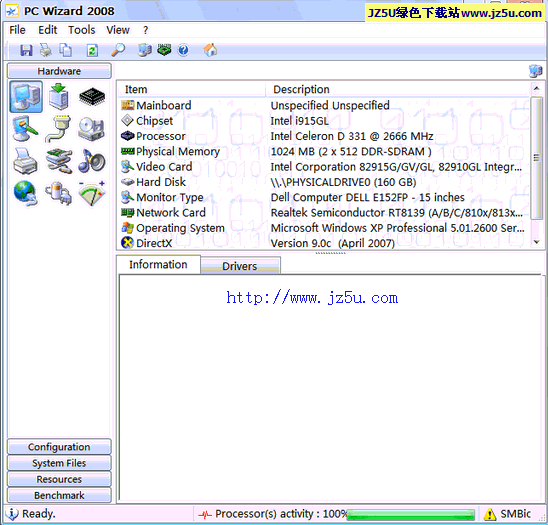
Task: Click the 1024 MB memory description
Action: [351, 152]
